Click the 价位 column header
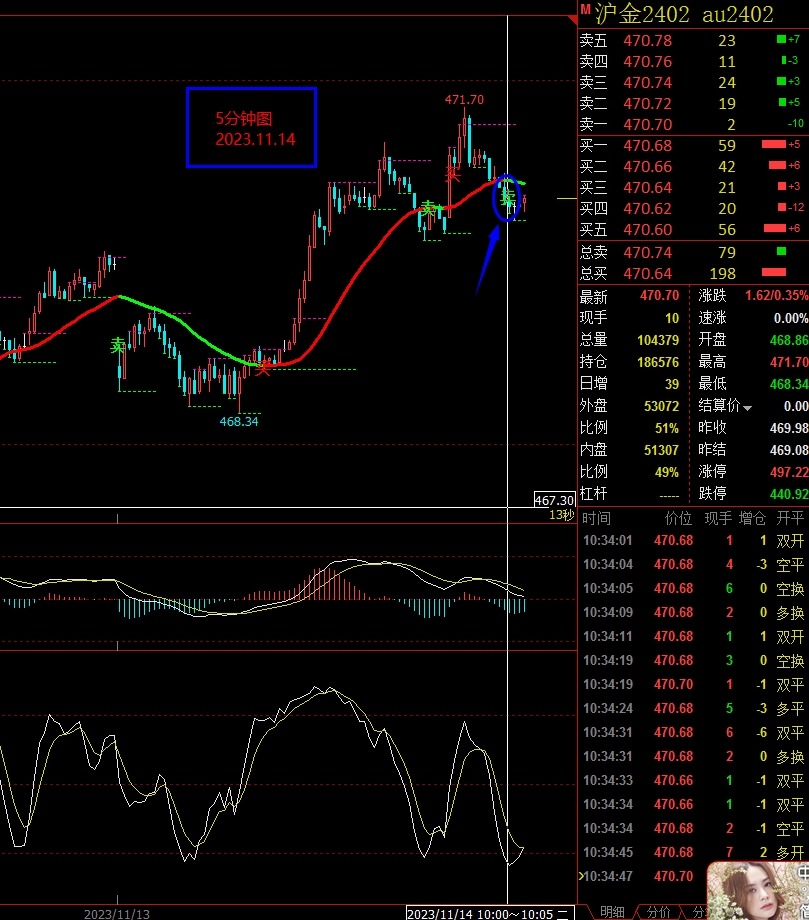Viewport: 809px width, 920px height. pyautogui.click(x=678, y=518)
